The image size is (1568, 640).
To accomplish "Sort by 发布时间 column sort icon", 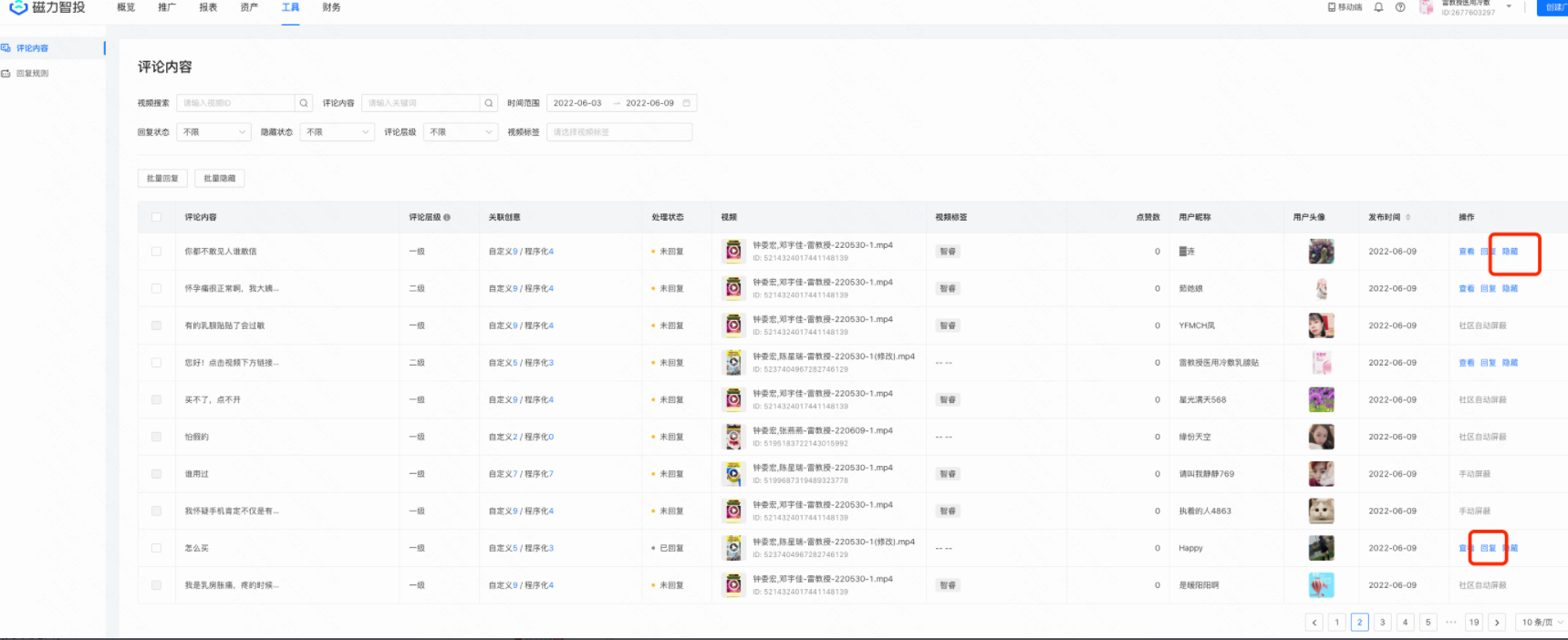I will coord(1407,218).
